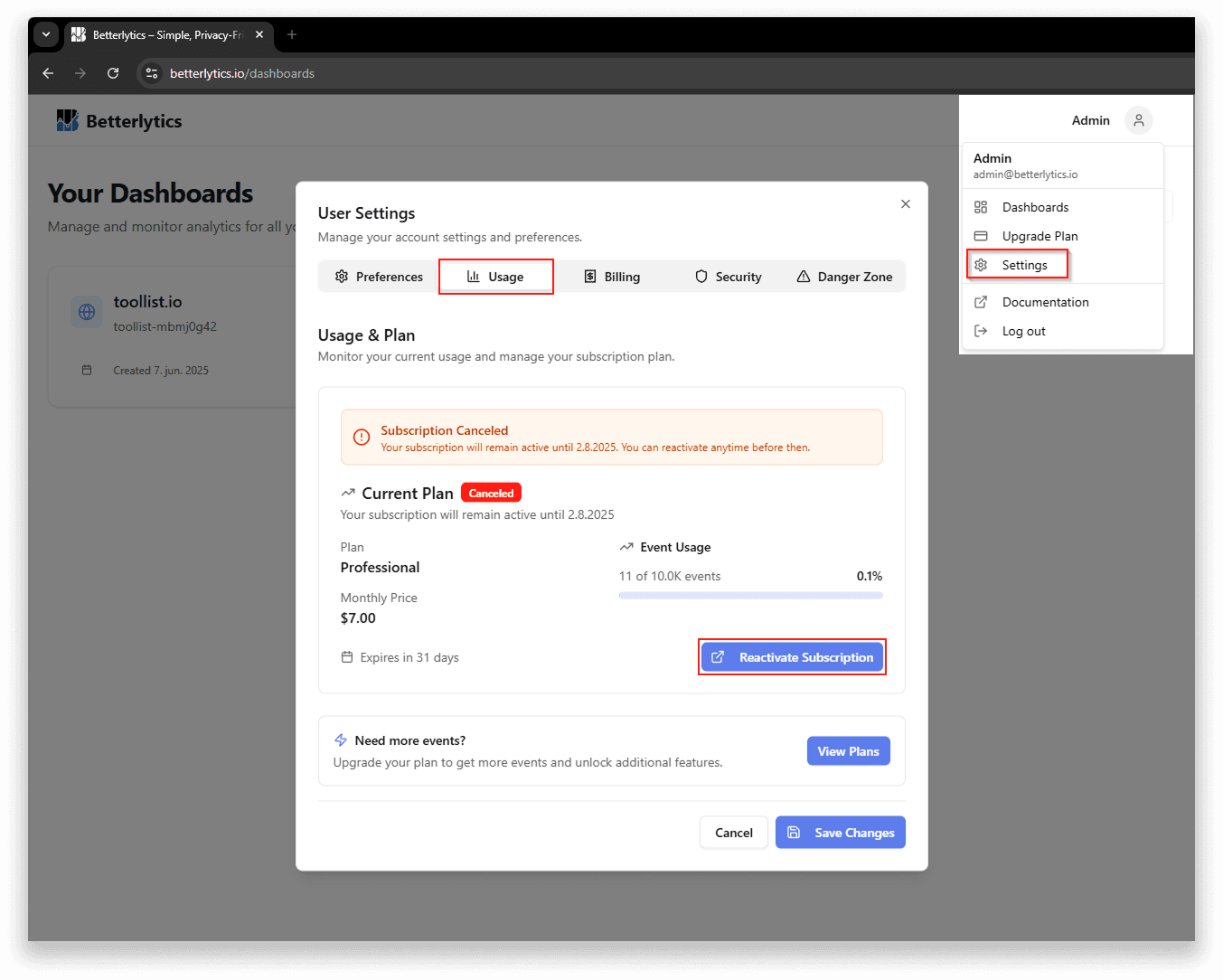This screenshot has height=980, width=1223.
Task: Open Settings from the Admin menu
Action: pos(1062,265)
